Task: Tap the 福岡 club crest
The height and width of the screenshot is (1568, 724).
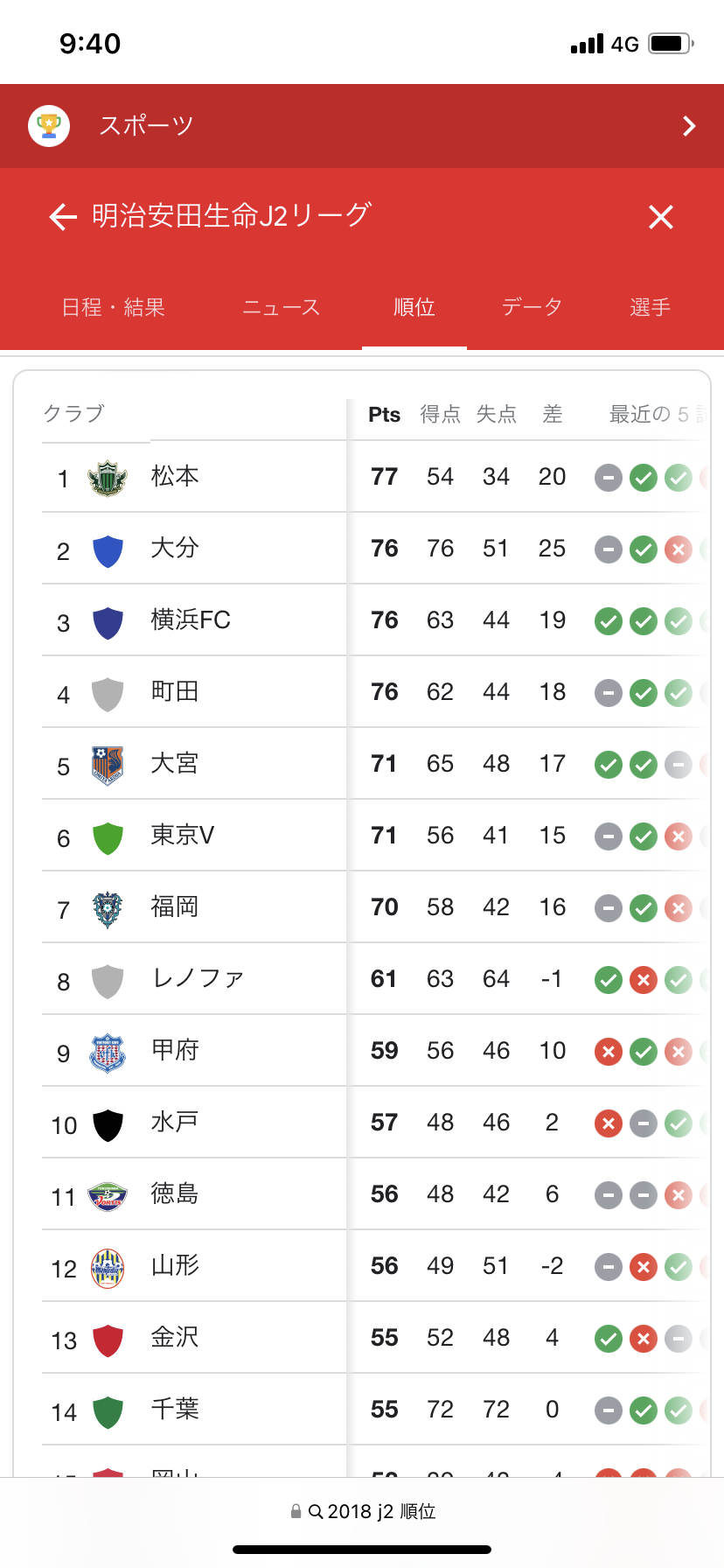Action: tap(108, 908)
